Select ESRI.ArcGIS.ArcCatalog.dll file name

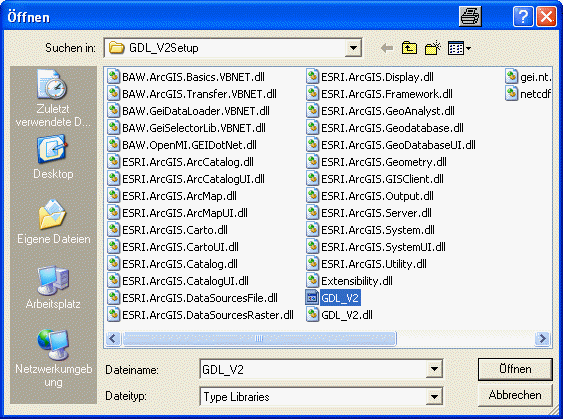(188, 162)
